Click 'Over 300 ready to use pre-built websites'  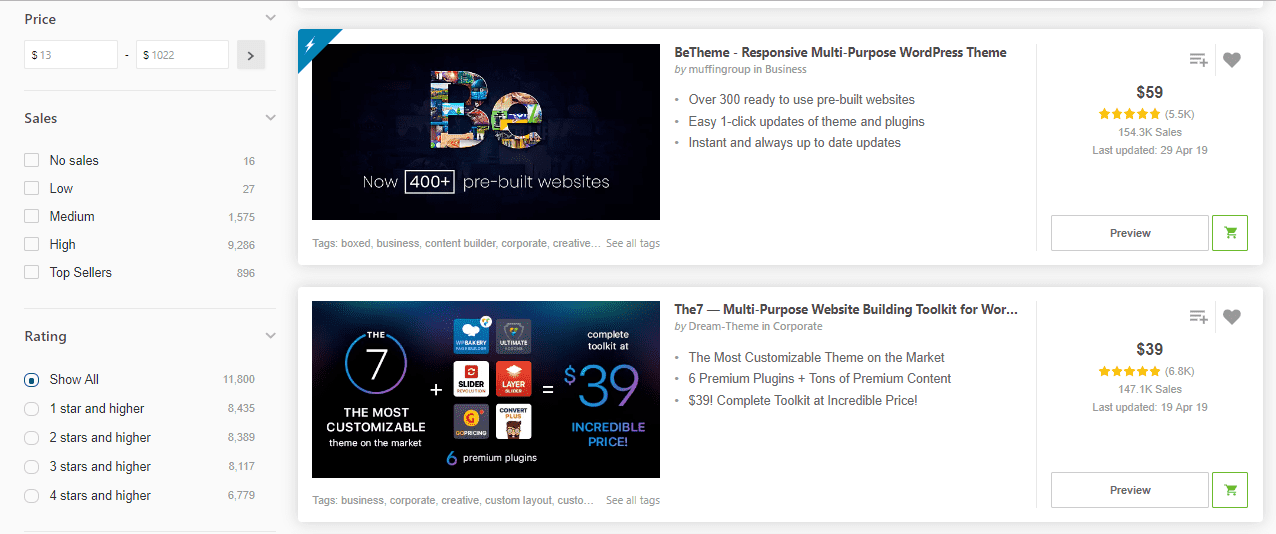(x=802, y=100)
